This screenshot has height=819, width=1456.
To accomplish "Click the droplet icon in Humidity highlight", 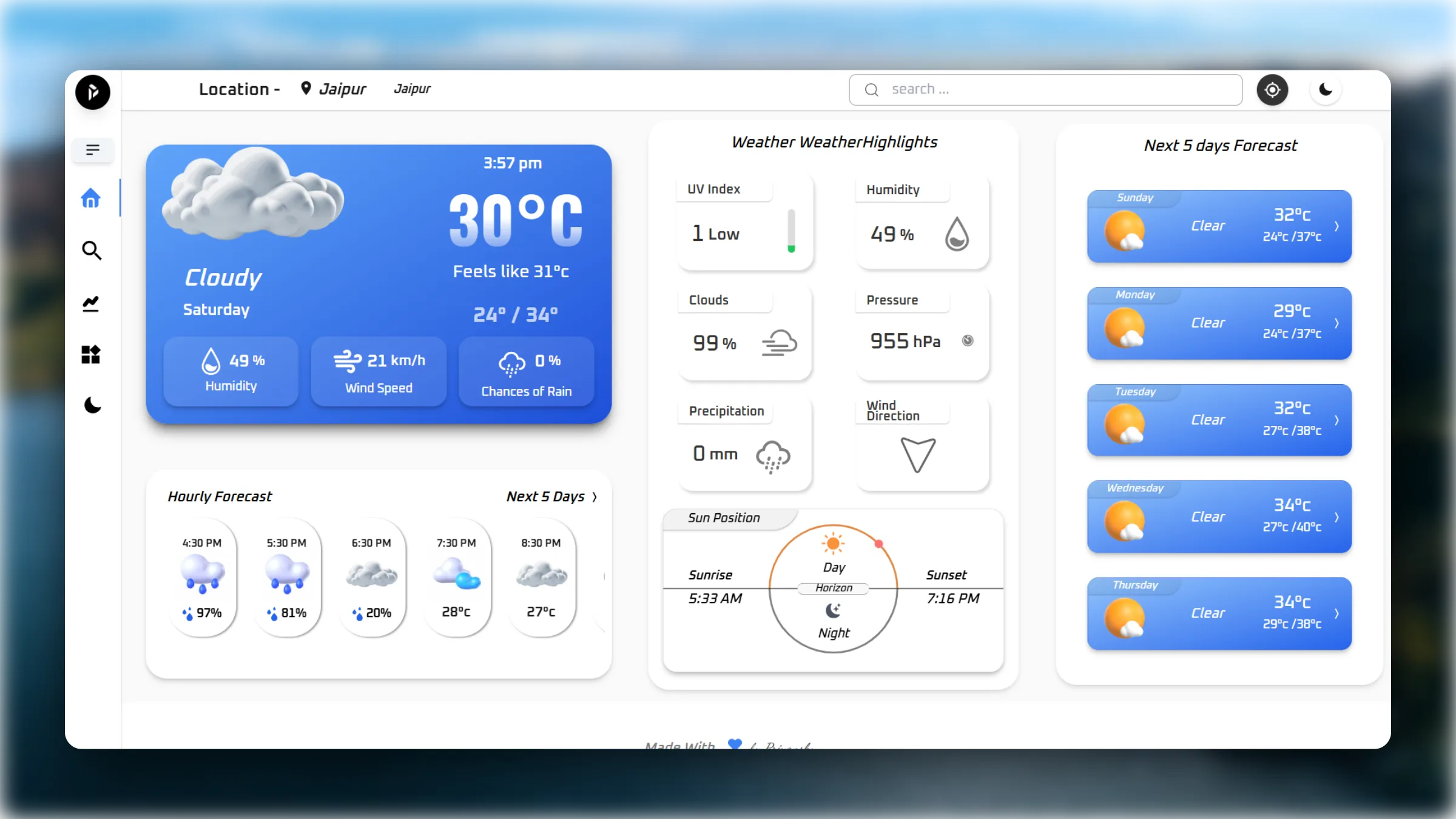I will tap(957, 234).
